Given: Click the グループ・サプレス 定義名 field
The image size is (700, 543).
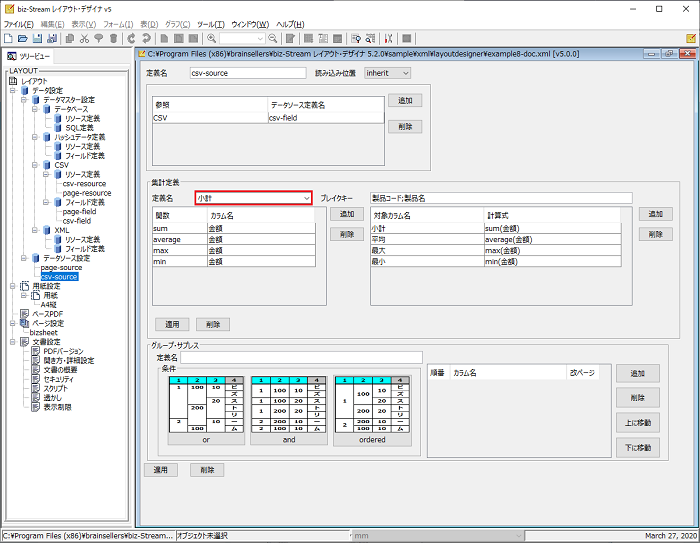Looking at the screenshot, I should pos(302,357).
